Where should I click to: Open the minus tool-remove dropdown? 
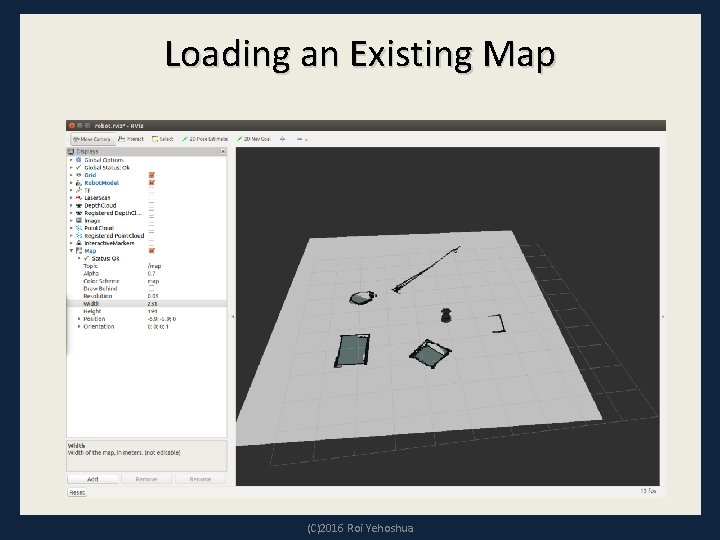pyautogui.click(x=302, y=139)
